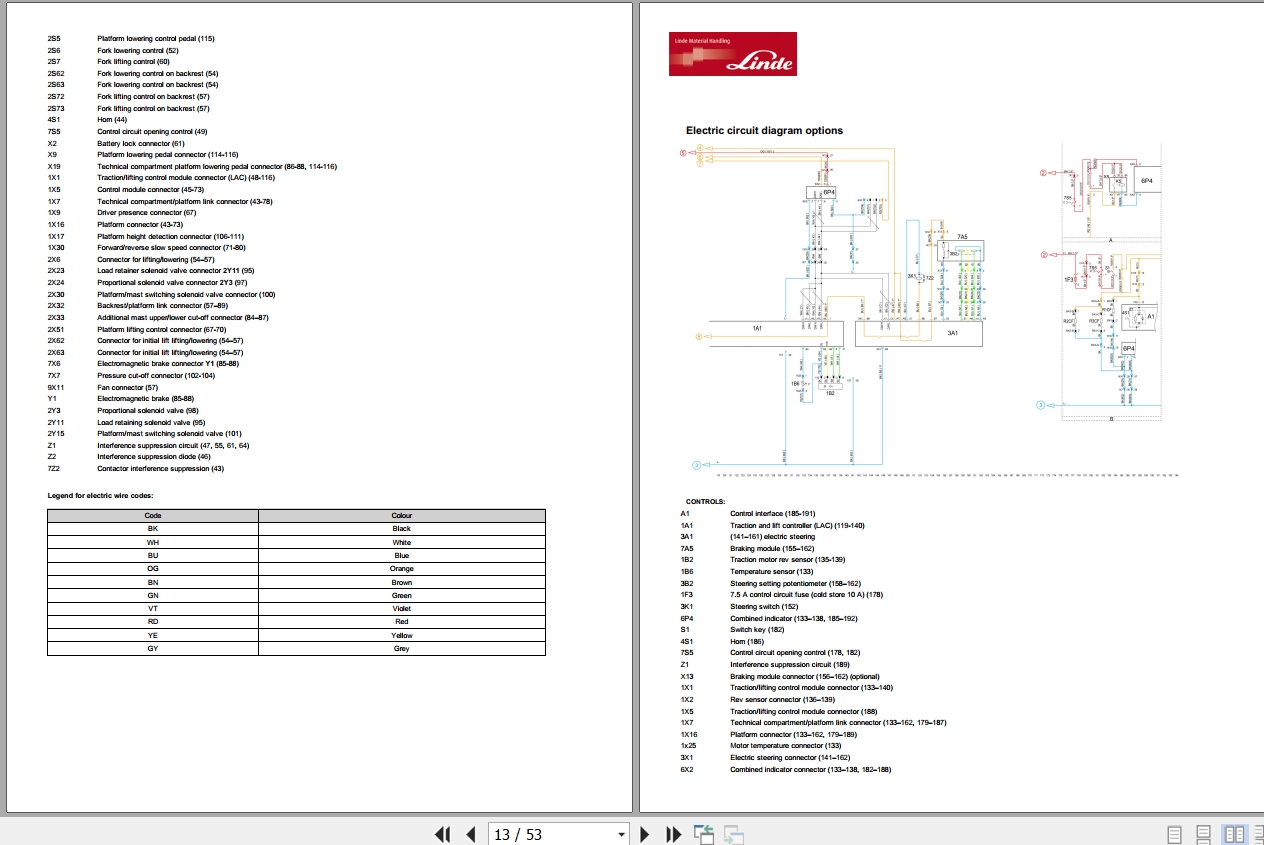This screenshot has height=845, width=1264.
Task: Select the Green colour cell
Action: pos(402,595)
